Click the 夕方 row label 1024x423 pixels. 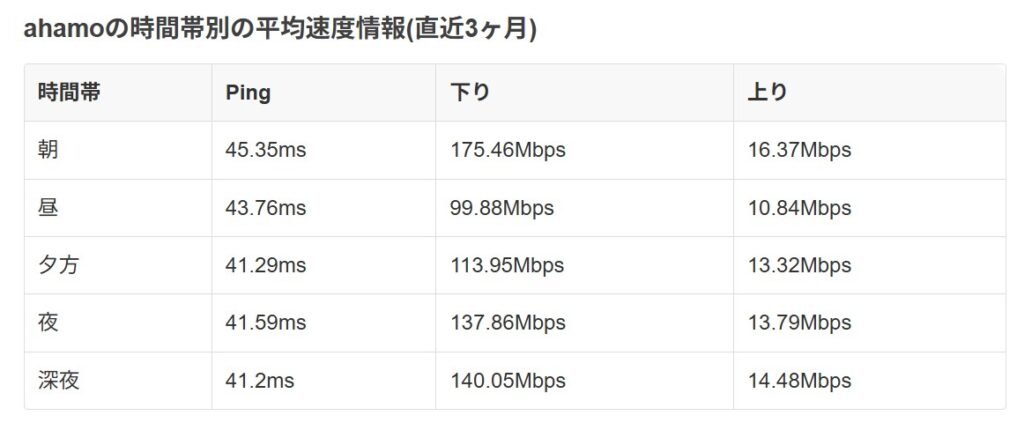[x=59, y=266]
